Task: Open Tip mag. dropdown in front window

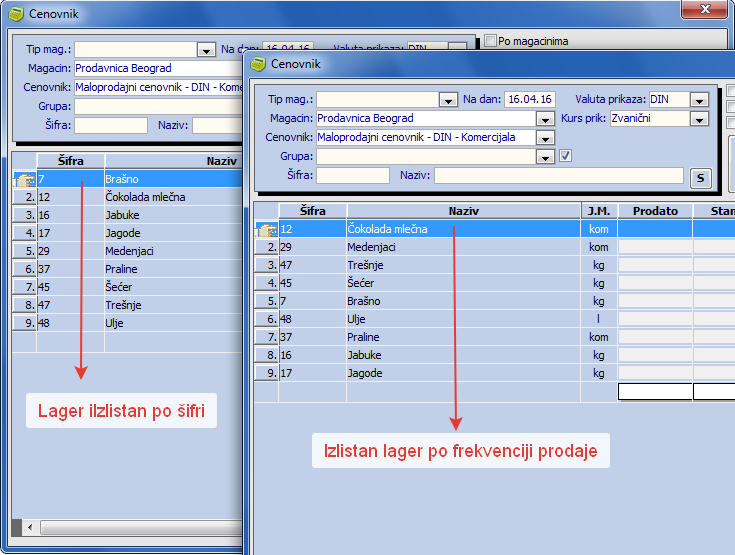Action: click(x=449, y=100)
